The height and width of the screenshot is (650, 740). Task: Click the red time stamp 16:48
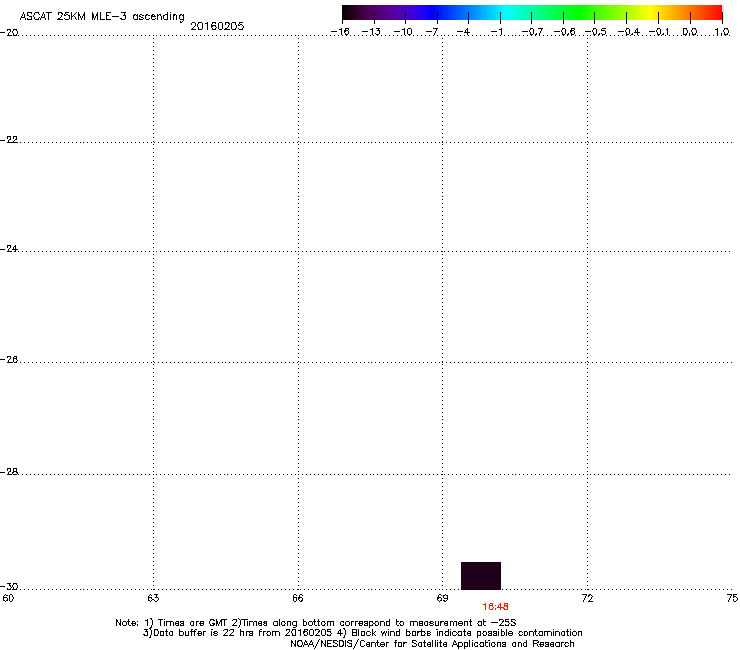point(495,607)
